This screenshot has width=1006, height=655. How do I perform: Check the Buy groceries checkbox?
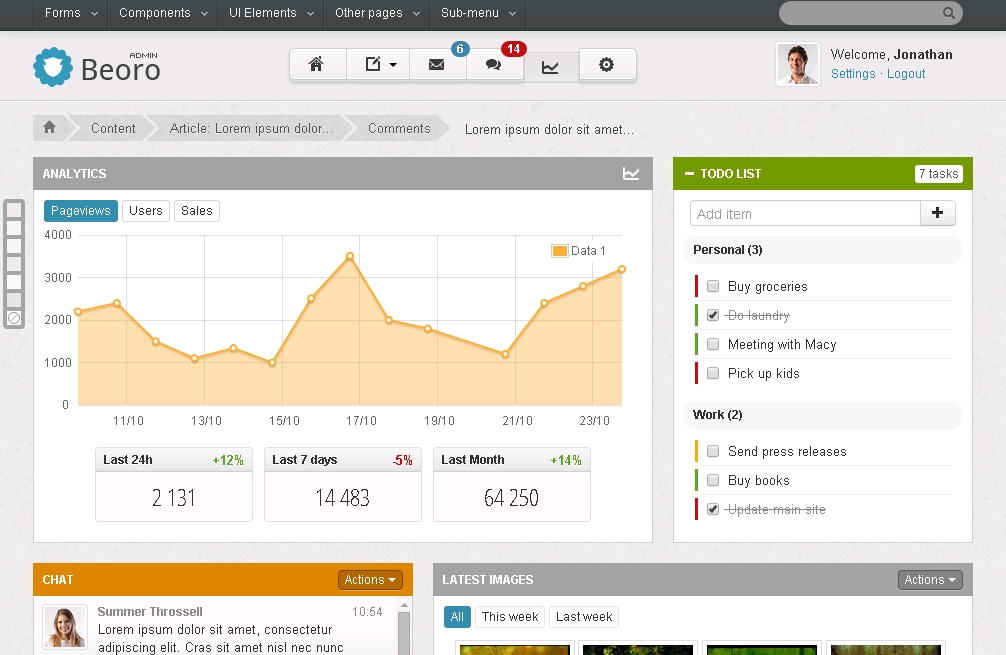pyautogui.click(x=713, y=286)
